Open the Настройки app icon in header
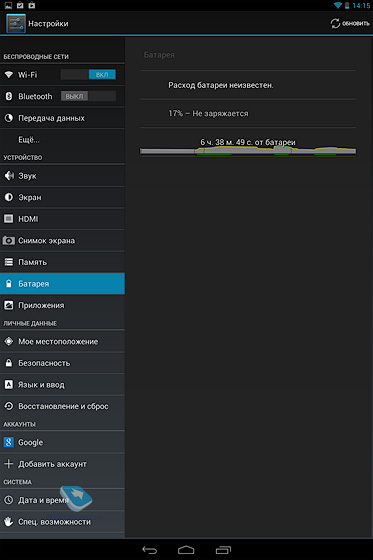This screenshot has height=560, width=373. pyautogui.click(x=16, y=24)
